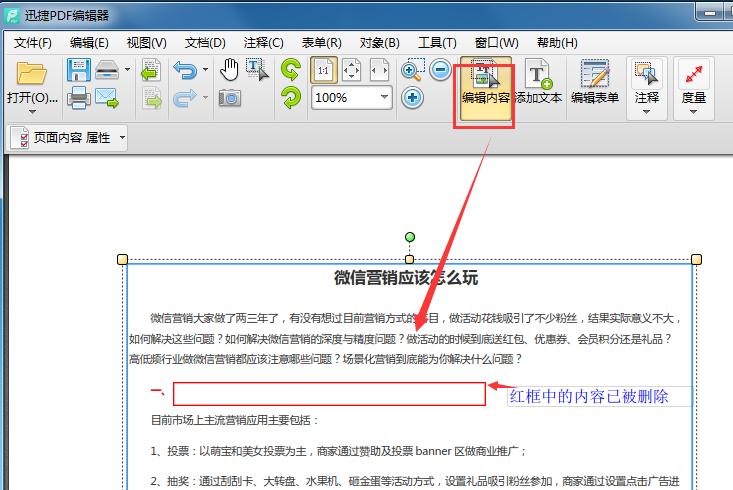
Task: Click the line 目前市场上主流营销应用主要包括
Action: [x=235, y=420]
